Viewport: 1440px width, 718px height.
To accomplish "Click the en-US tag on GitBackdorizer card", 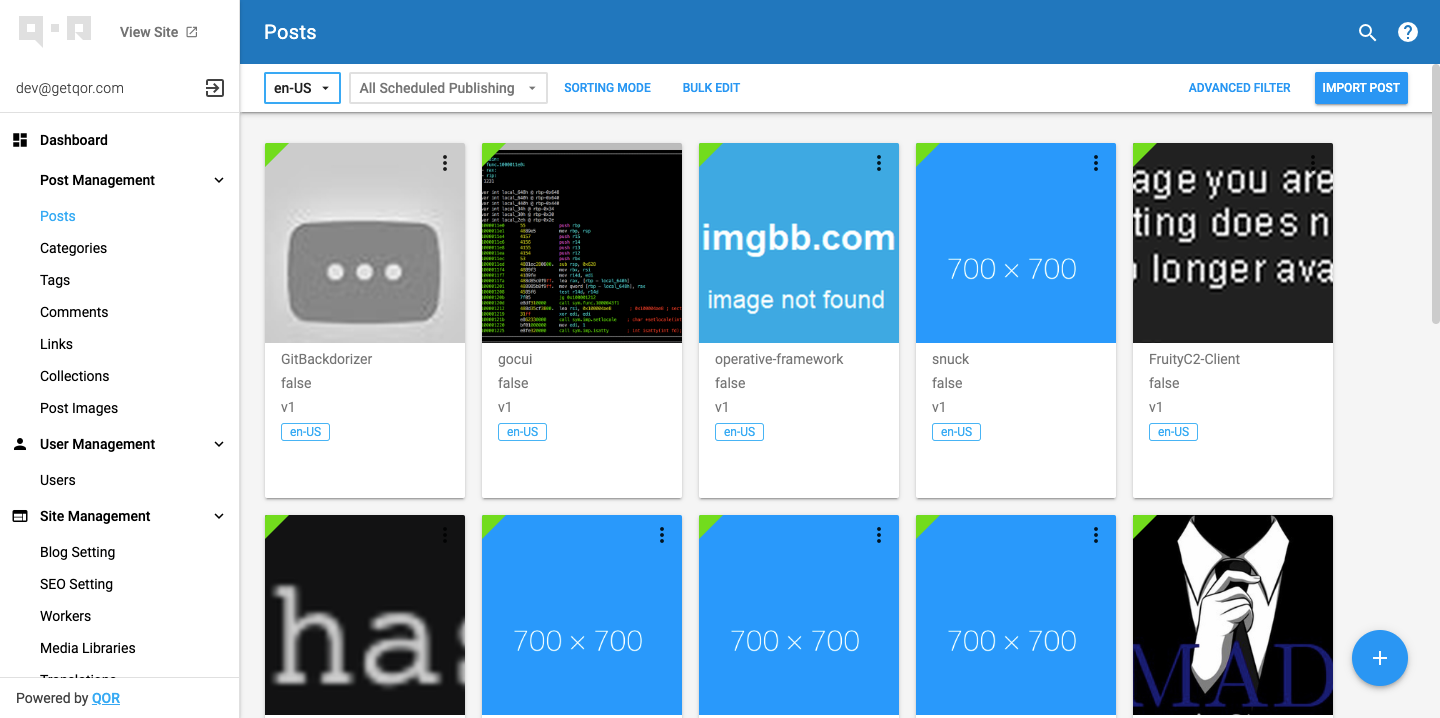I will tap(305, 432).
